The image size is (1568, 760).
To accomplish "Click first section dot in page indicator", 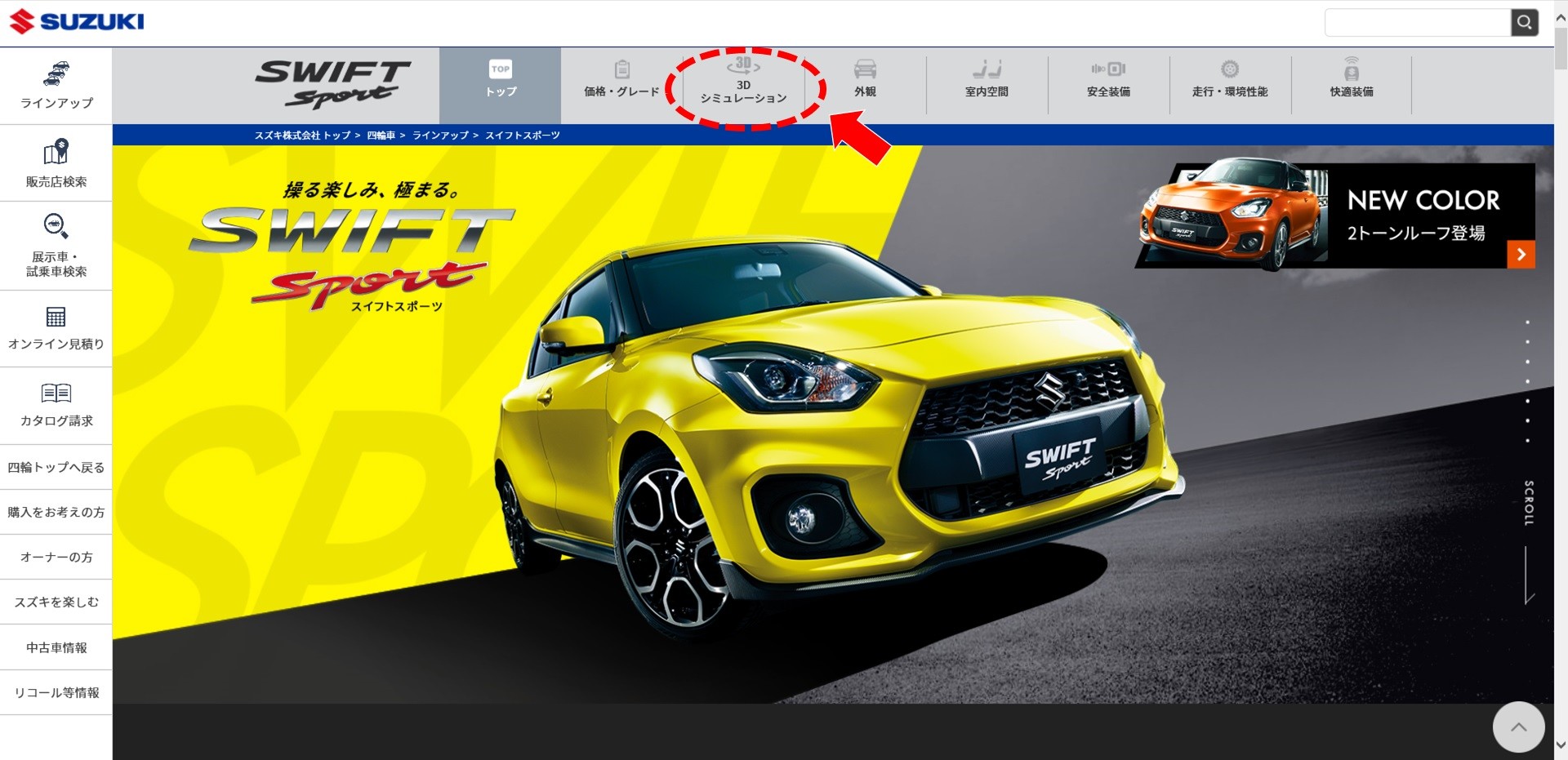I will tap(1527, 322).
